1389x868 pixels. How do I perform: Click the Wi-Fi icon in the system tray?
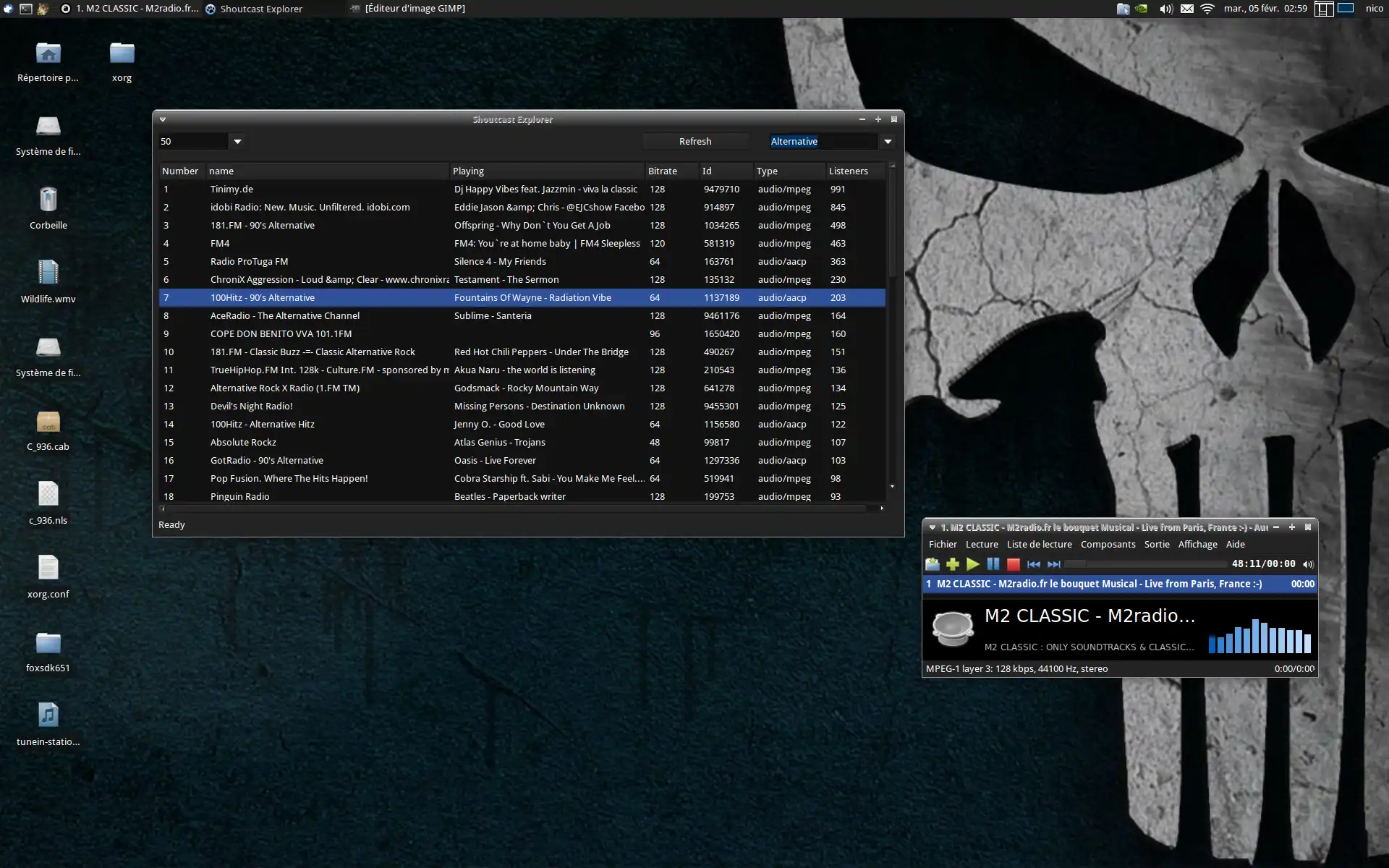pos(1207,9)
